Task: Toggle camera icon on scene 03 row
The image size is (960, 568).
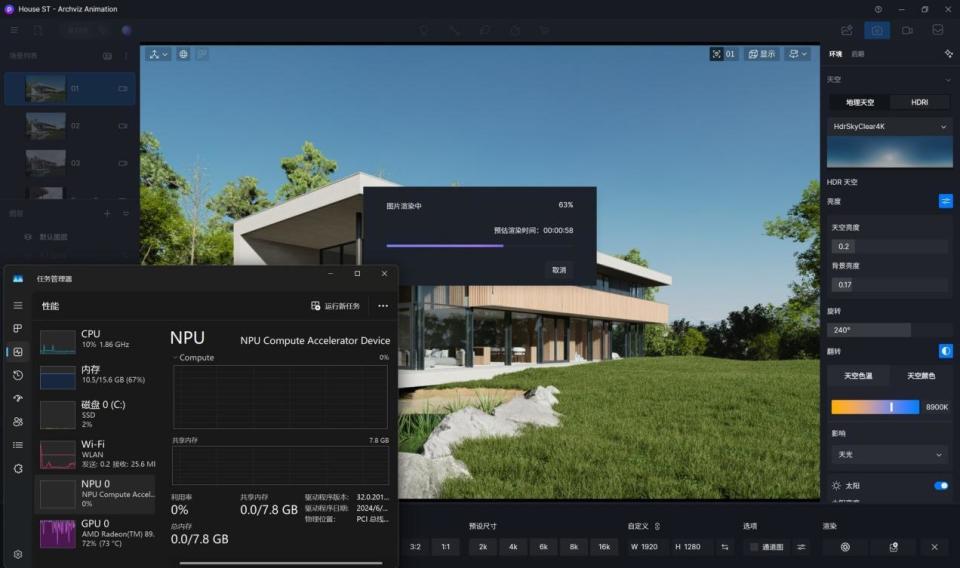Action: [122, 163]
